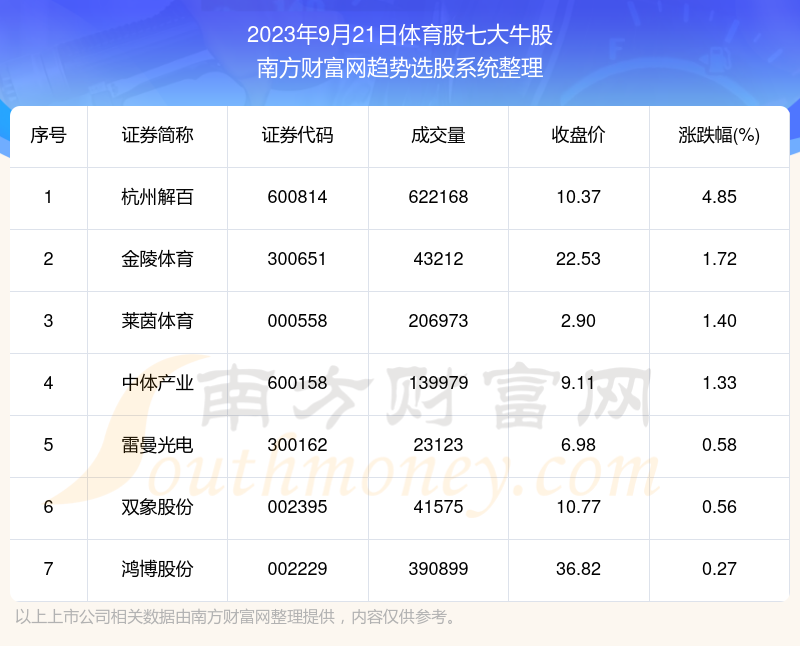
Task: Click volume value '206973'
Action: (438, 321)
